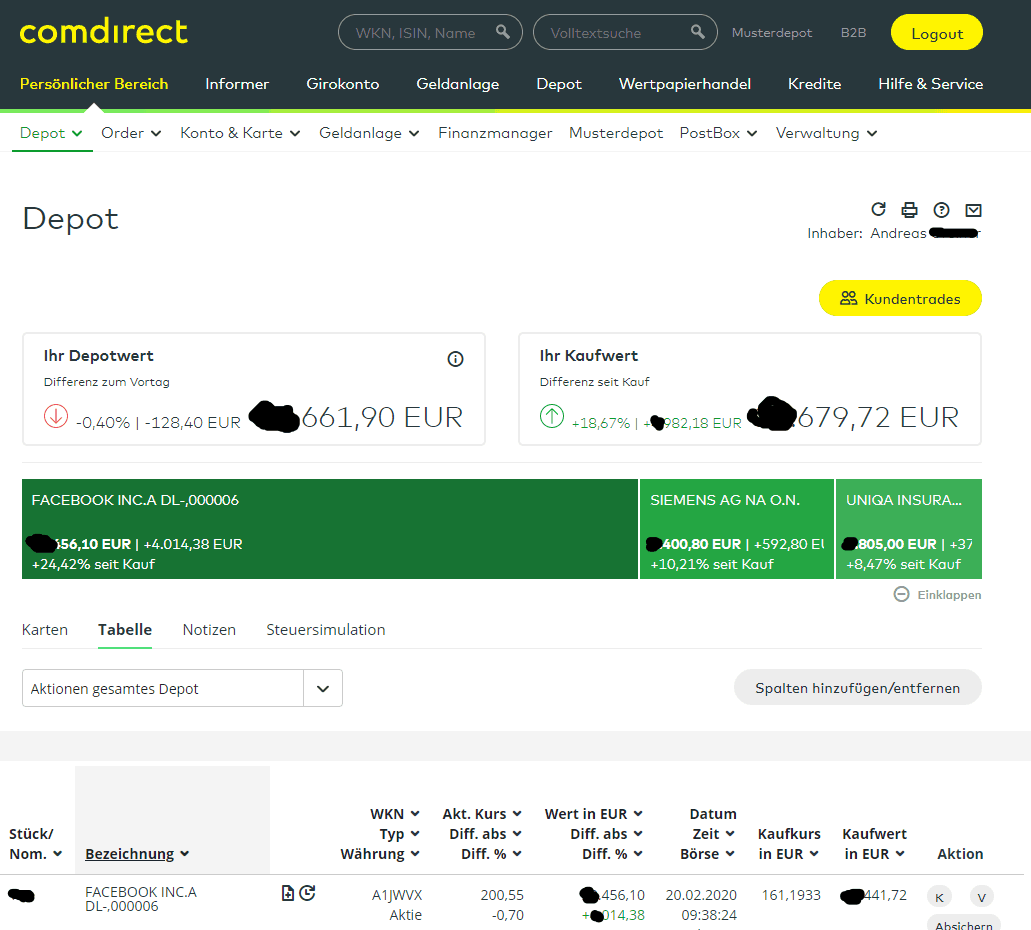Sort by Akt. Kurs column
This screenshot has height=930, width=1031.
coord(482,814)
